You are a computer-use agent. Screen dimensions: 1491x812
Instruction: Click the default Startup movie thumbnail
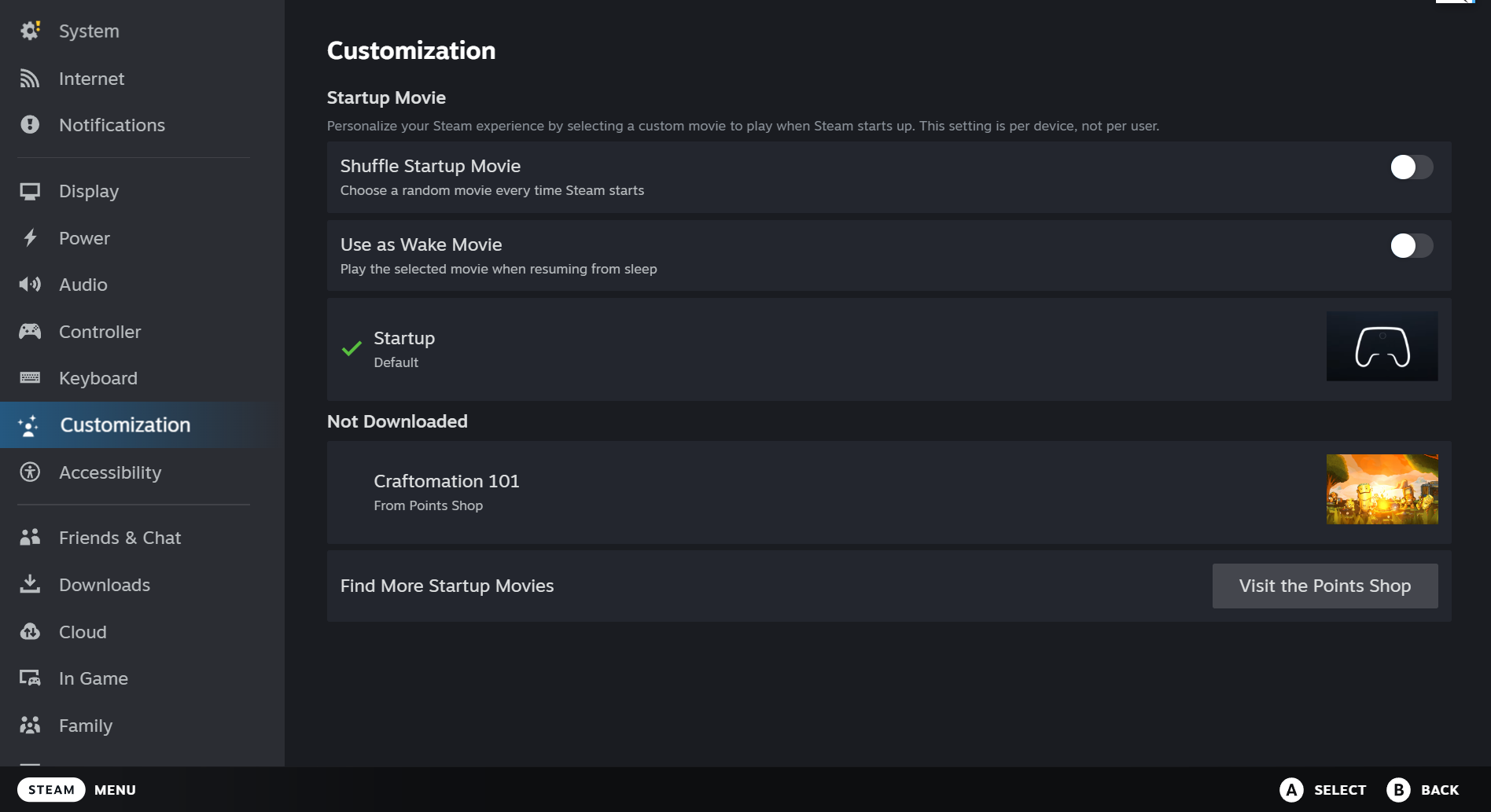pyautogui.click(x=1382, y=347)
